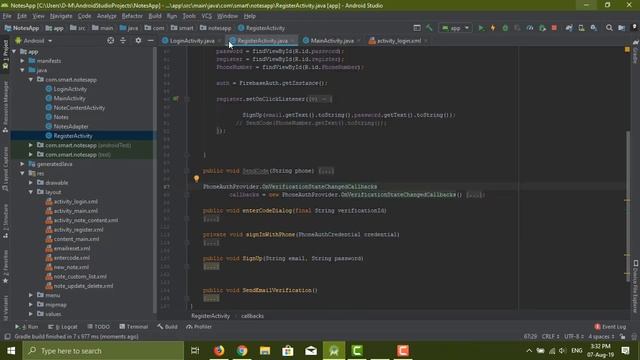The width and height of the screenshot is (640, 360).
Task: Open the TODO tool window
Action: click(x=99, y=327)
